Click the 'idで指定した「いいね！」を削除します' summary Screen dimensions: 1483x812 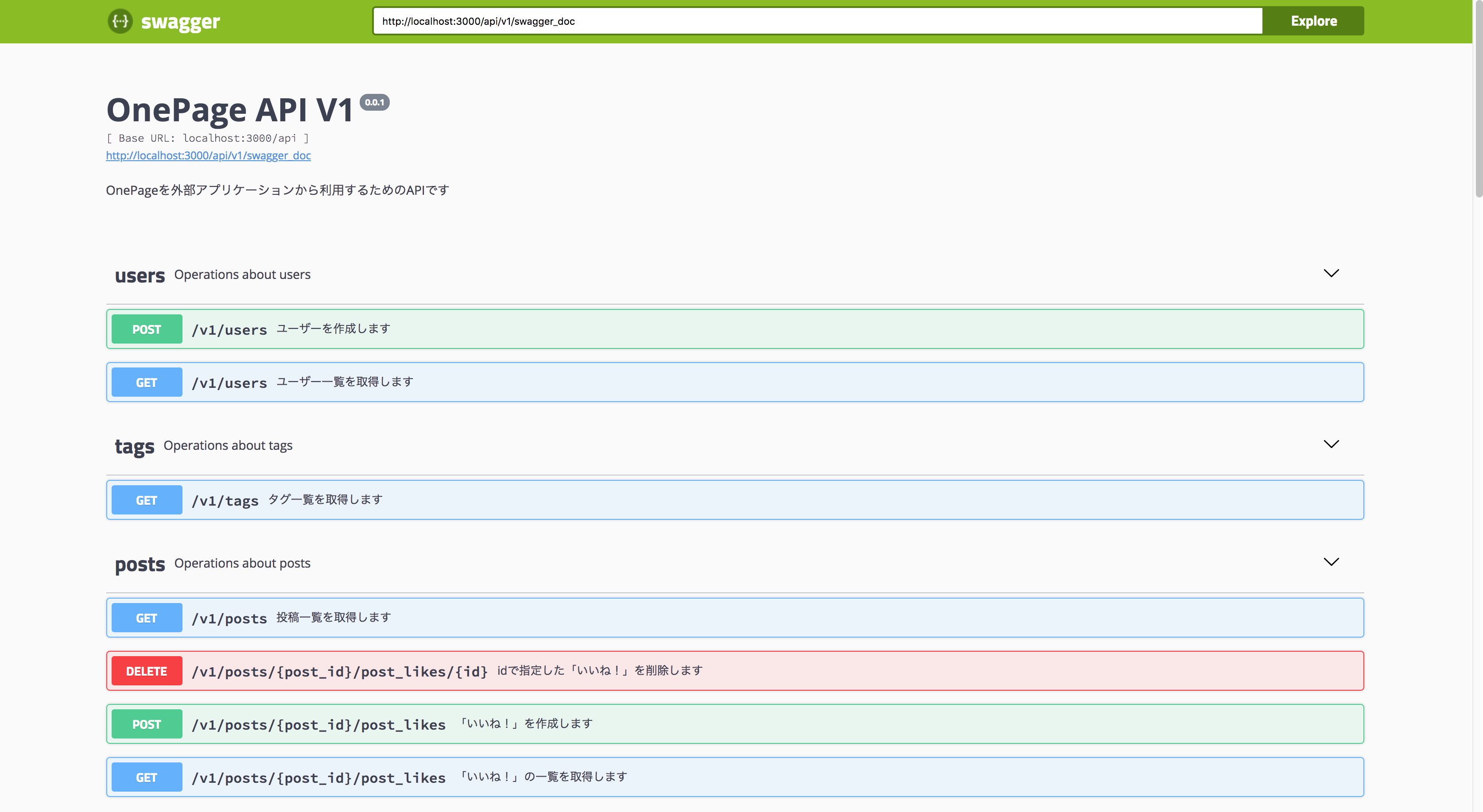click(600, 670)
